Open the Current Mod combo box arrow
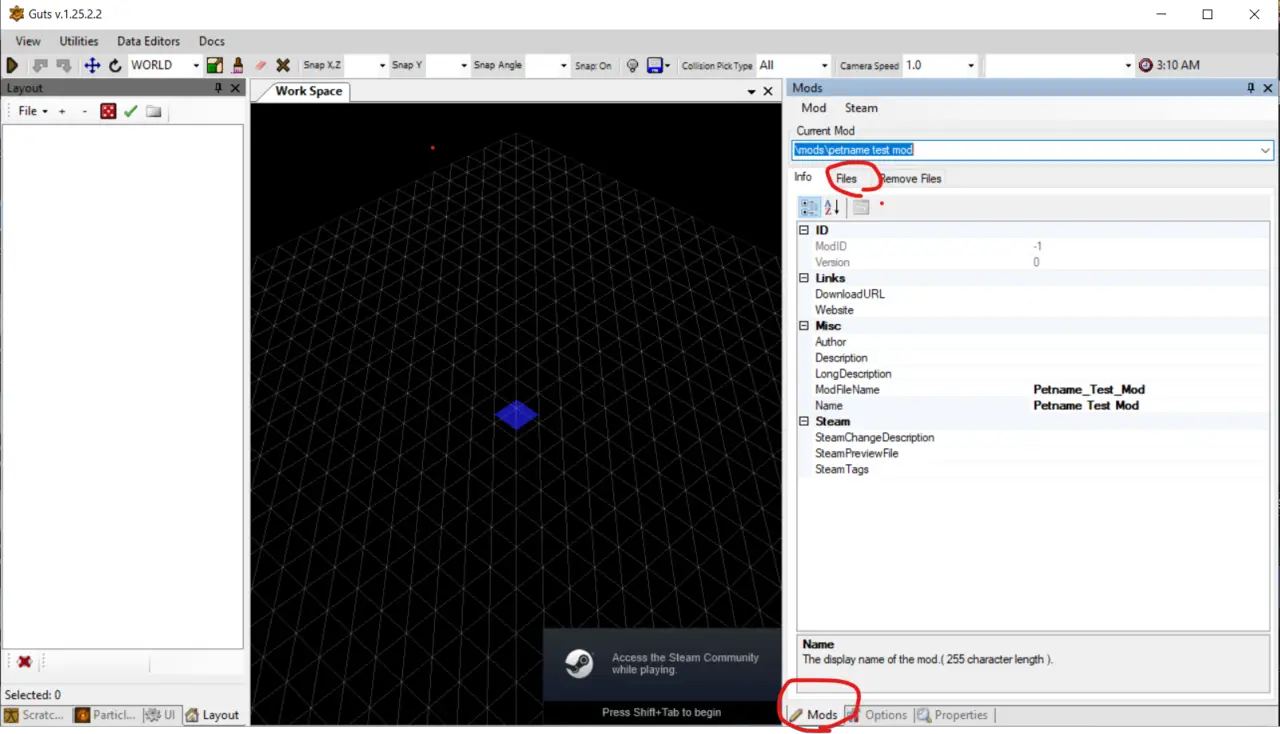The image size is (1280, 734). (x=1265, y=150)
